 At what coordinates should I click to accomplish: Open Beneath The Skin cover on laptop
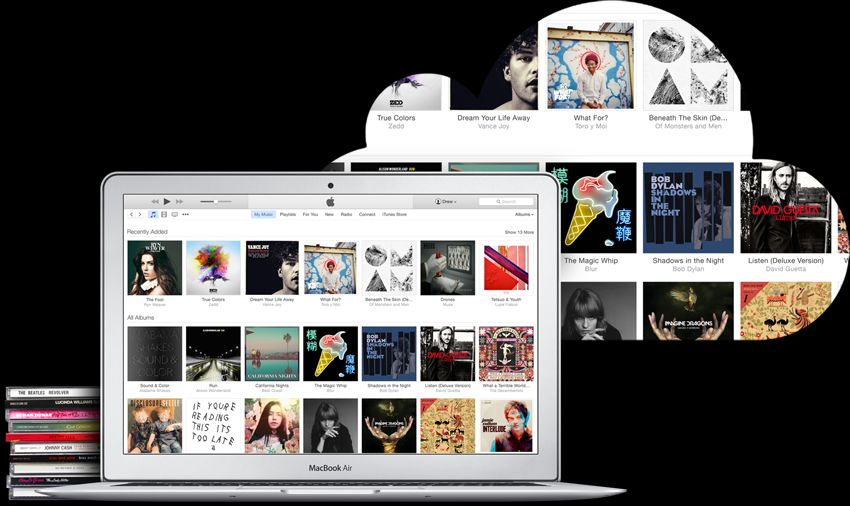point(389,268)
